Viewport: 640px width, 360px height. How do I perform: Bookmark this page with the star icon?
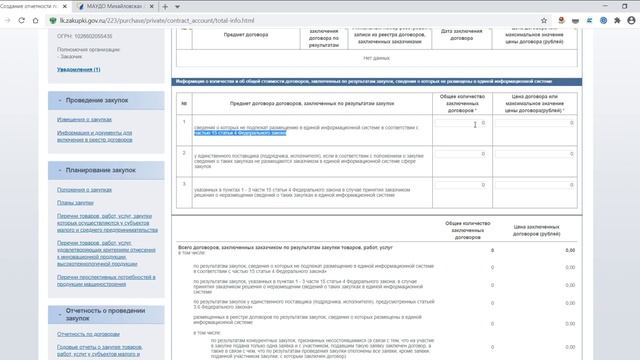pyautogui.click(x=544, y=20)
